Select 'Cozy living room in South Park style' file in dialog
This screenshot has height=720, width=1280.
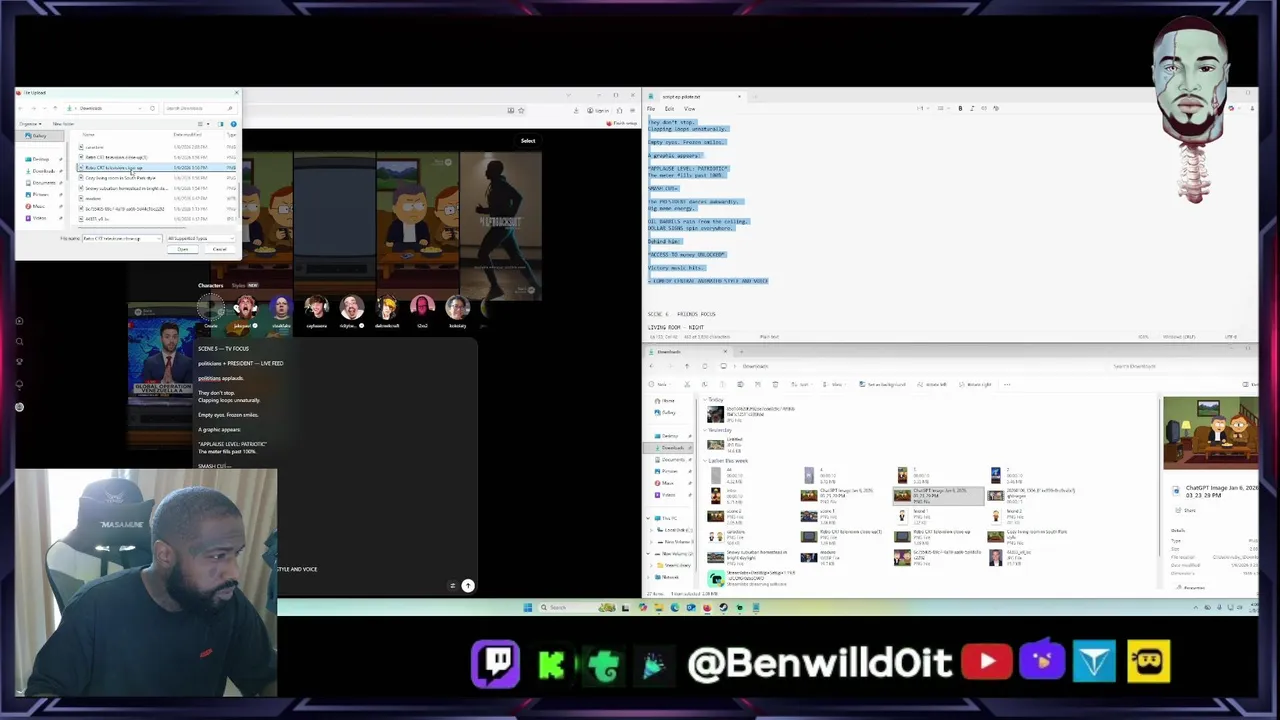(120, 178)
